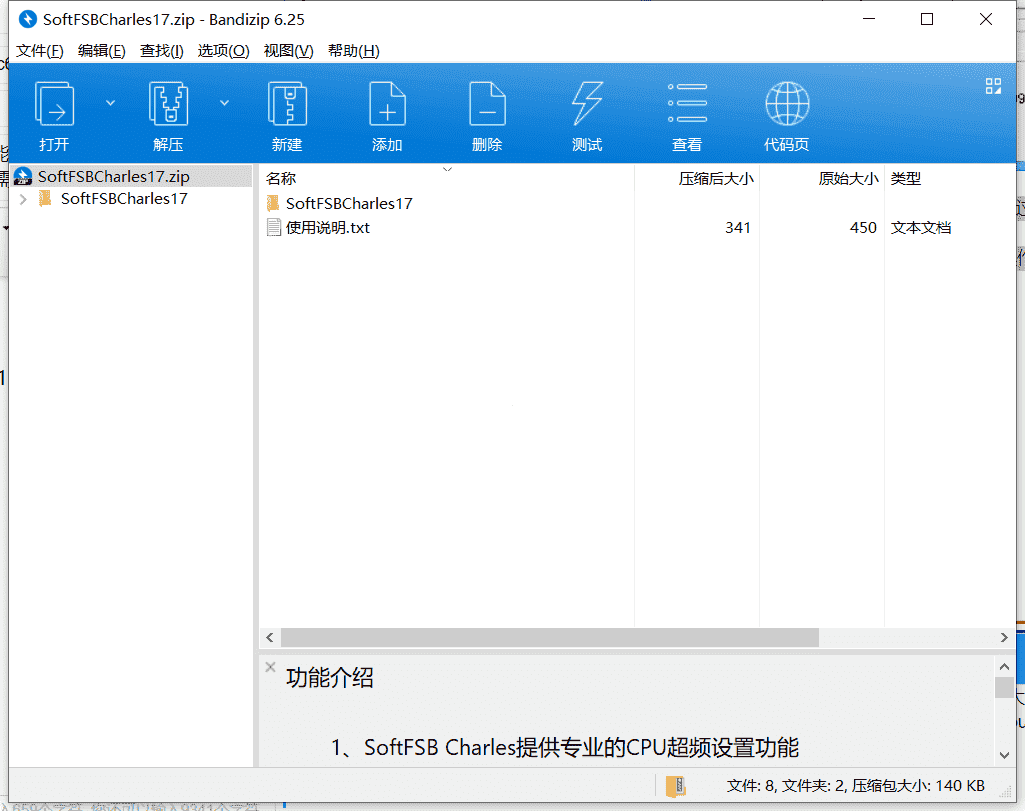The width and height of the screenshot is (1025, 811).
Task: Run archive Test (测试) icon
Action: point(587,105)
